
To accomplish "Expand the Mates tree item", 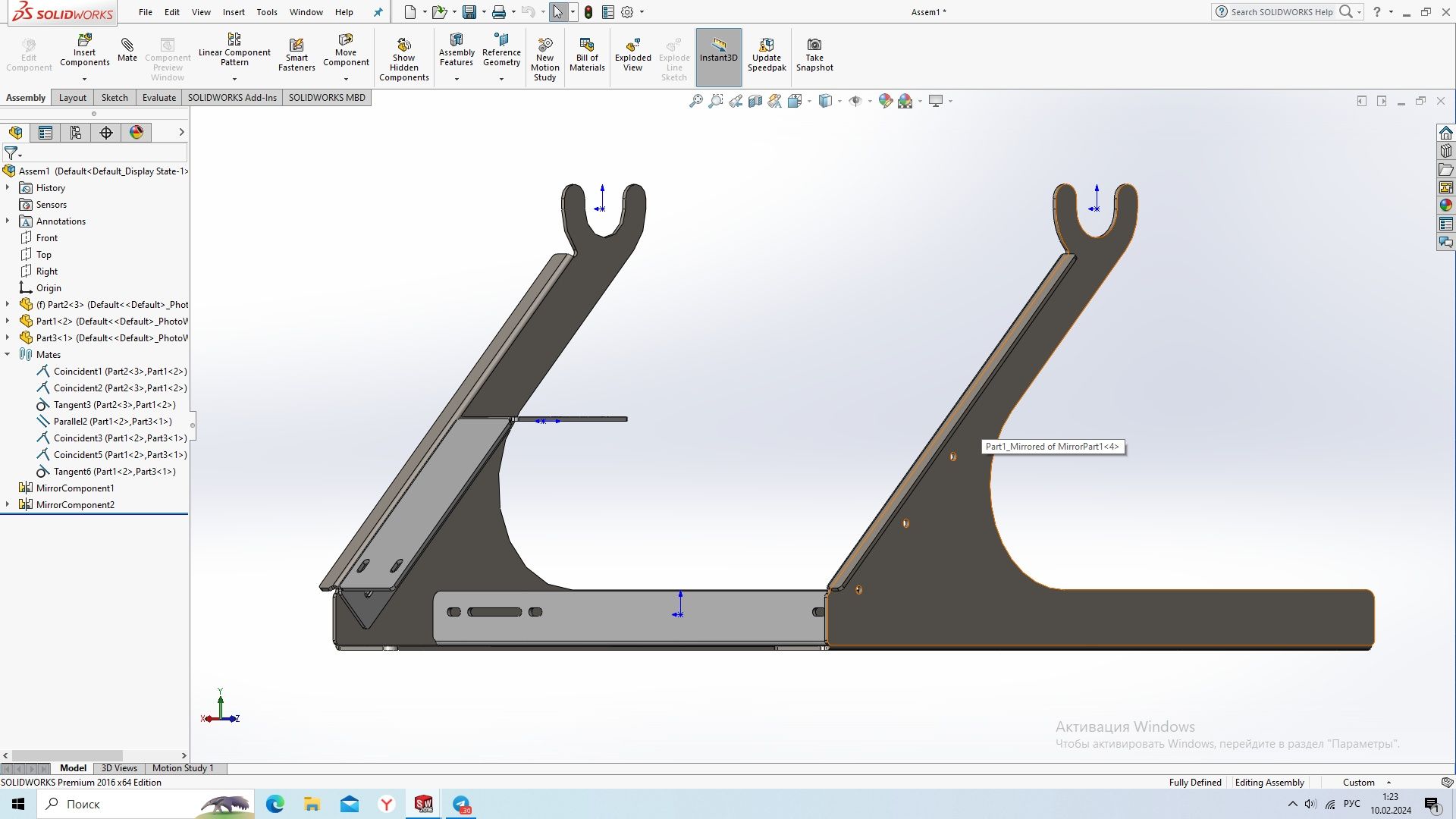I will [x=8, y=354].
